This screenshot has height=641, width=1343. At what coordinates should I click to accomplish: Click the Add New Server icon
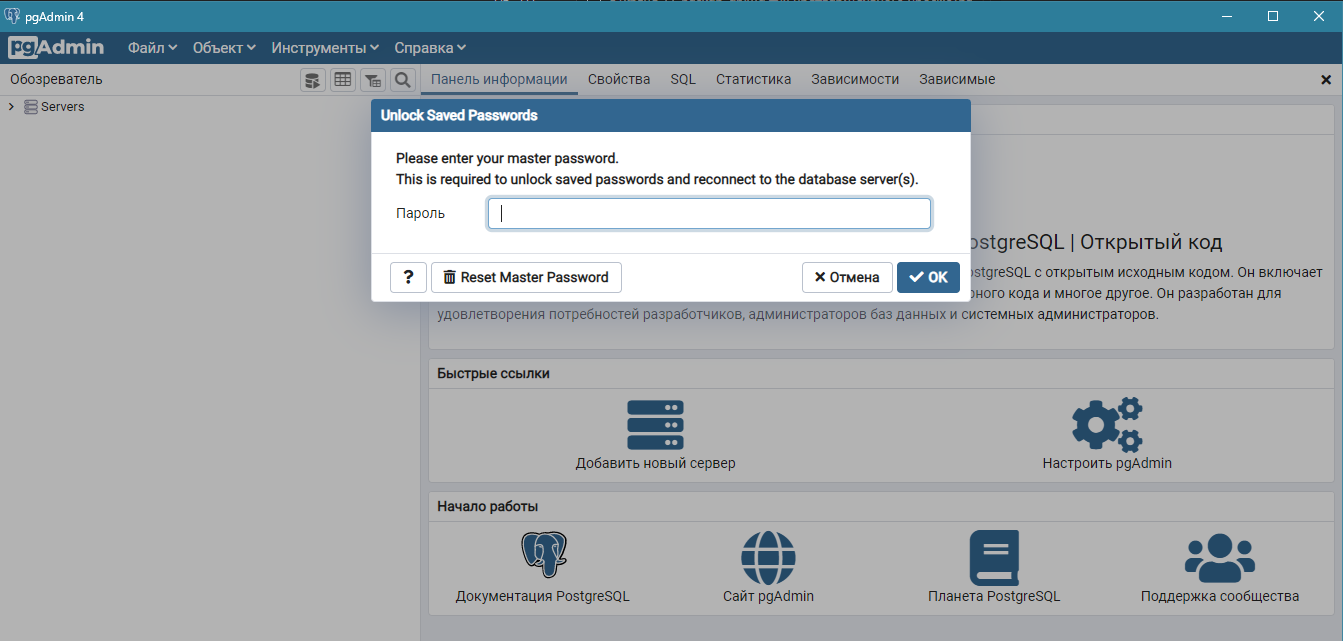(655, 425)
